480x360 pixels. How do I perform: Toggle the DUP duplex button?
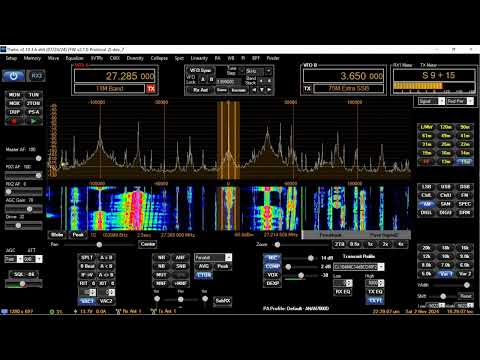tap(14, 112)
